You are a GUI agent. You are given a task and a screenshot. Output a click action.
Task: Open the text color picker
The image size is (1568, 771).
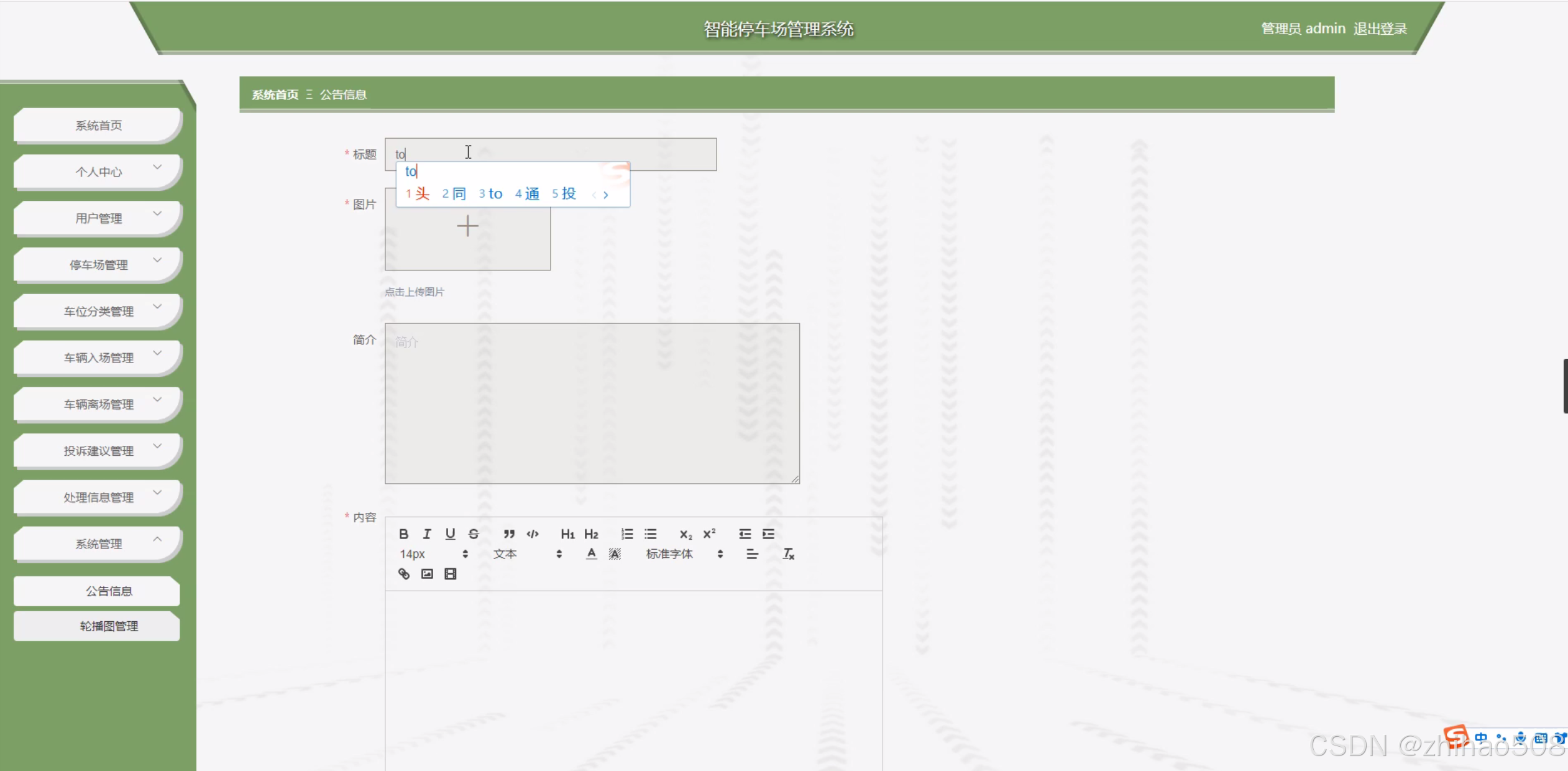pyautogui.click(x=591, y=553)
